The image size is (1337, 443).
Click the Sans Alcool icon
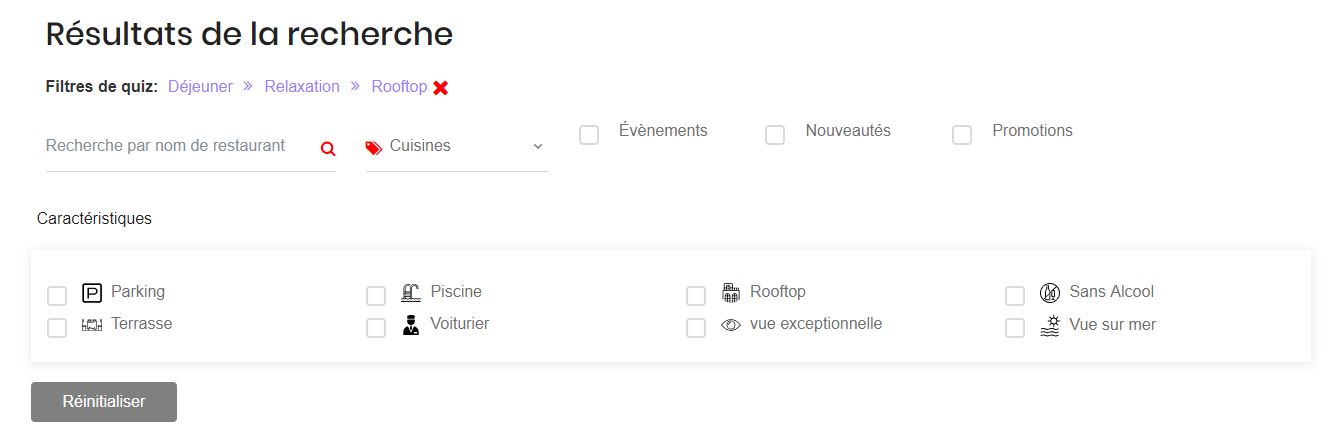pyautogui.click(x=1049, y=293)
